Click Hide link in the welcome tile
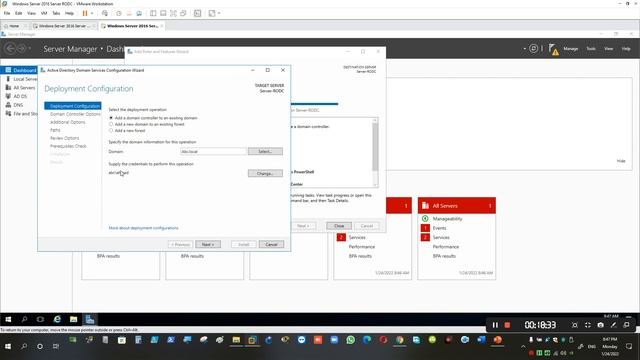Viewport: 640px width, 360px height. (621, 161)
